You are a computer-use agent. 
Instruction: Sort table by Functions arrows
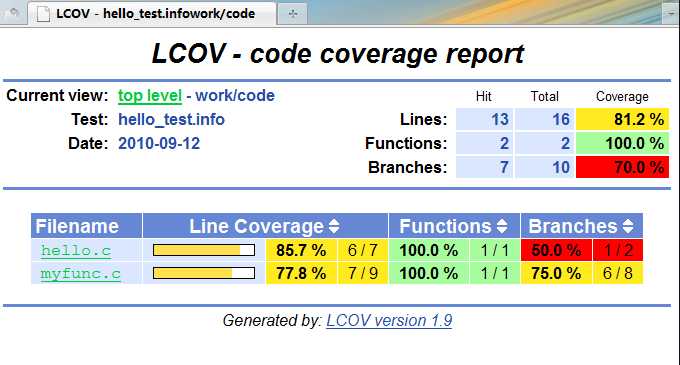pyautogui.click(x=502, y=226)
